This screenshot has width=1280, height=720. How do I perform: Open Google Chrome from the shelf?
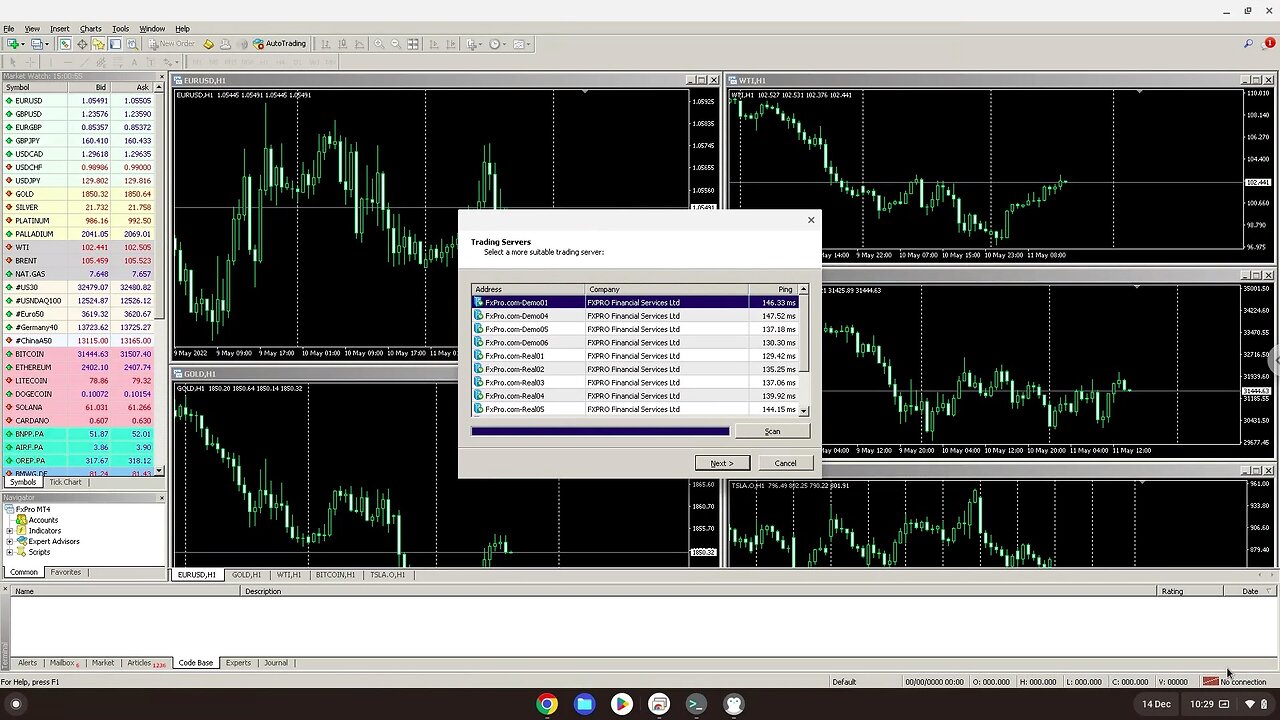click(x=546, y=704)
